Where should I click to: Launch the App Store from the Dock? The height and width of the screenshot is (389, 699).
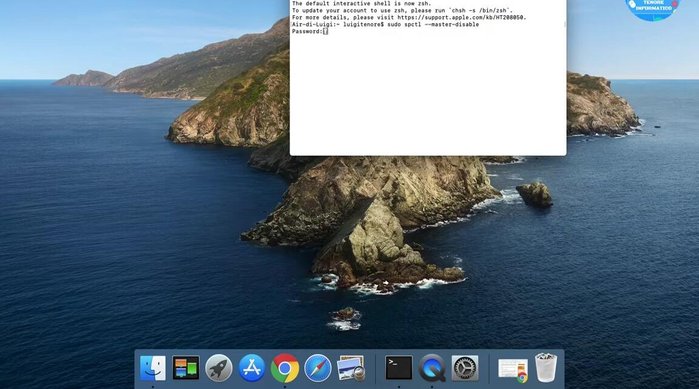tap(252, 368)
